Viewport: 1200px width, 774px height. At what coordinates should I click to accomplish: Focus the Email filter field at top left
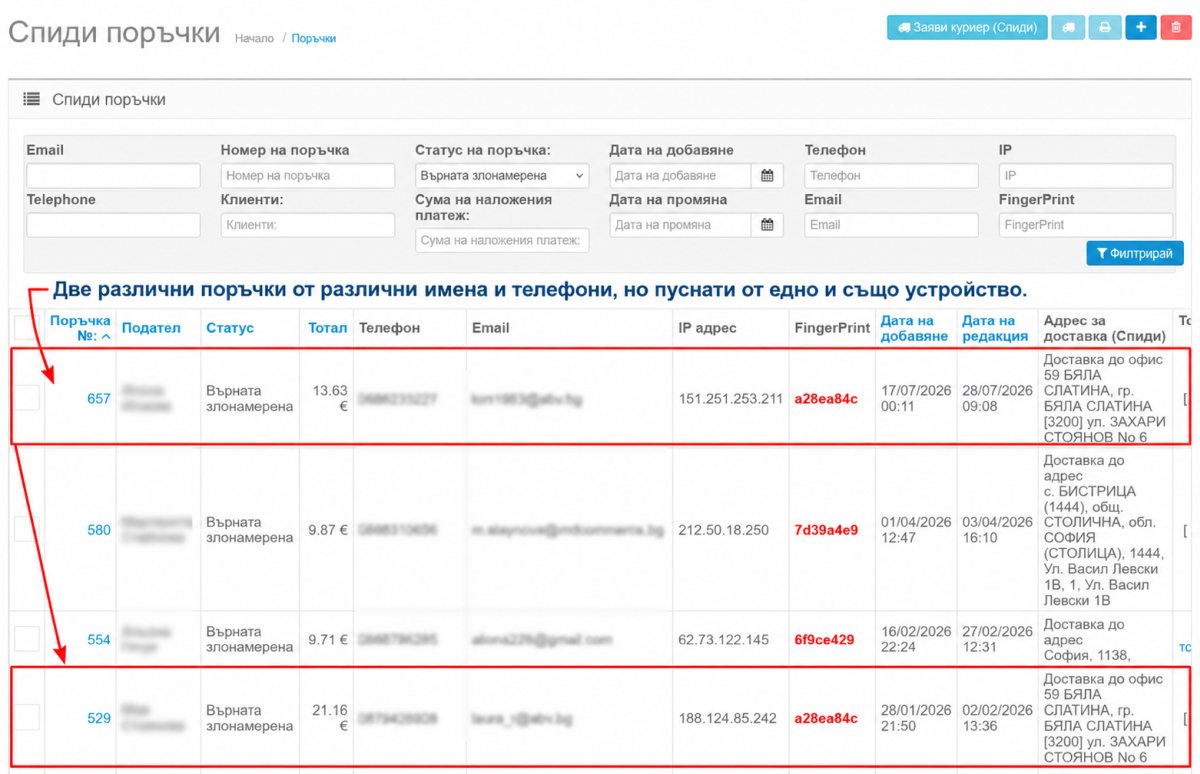pyautogui.click(x=113, y=176)
